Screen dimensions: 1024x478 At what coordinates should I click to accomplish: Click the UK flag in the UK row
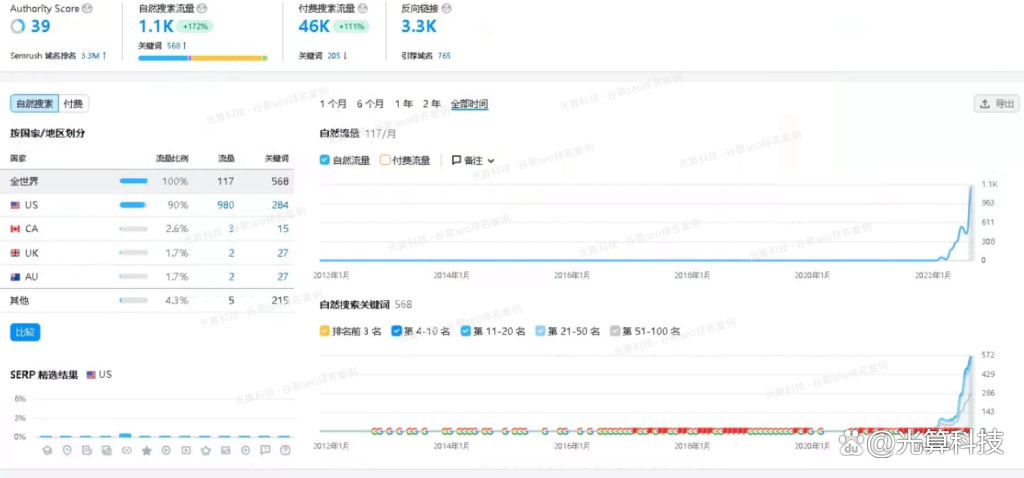(x=15, y=253)
